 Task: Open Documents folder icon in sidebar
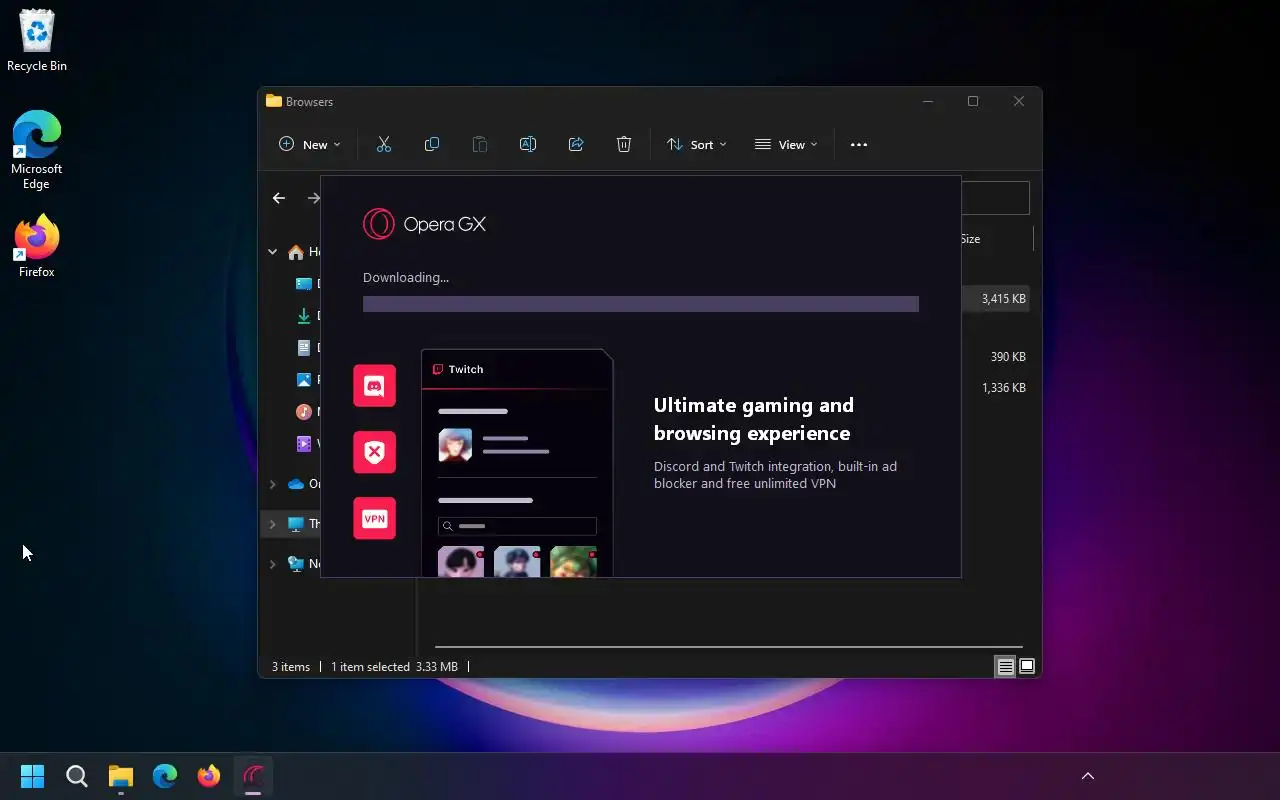click(x=304, y=348)
